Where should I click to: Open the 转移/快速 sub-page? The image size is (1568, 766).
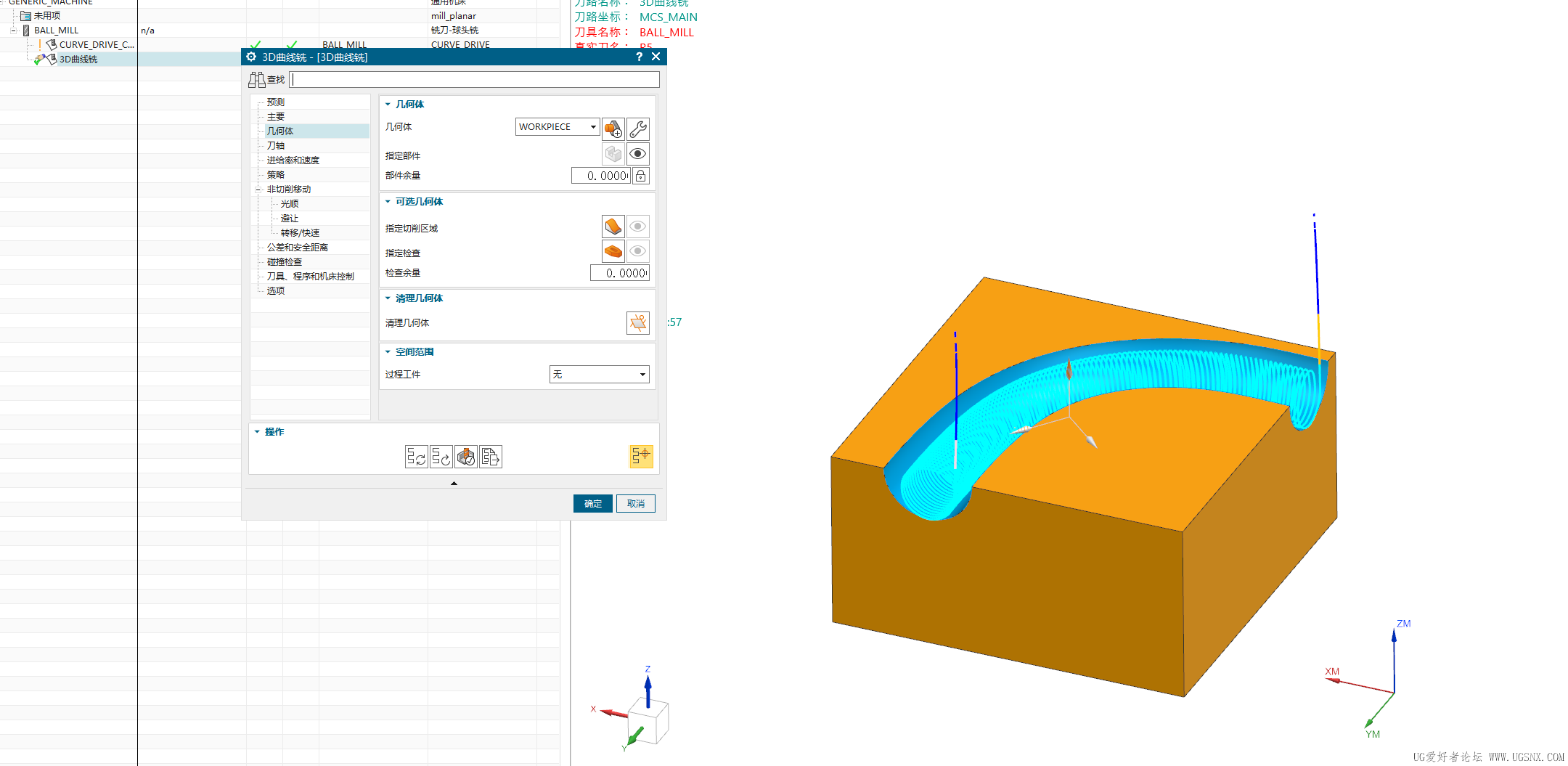[x=301, y=233]
